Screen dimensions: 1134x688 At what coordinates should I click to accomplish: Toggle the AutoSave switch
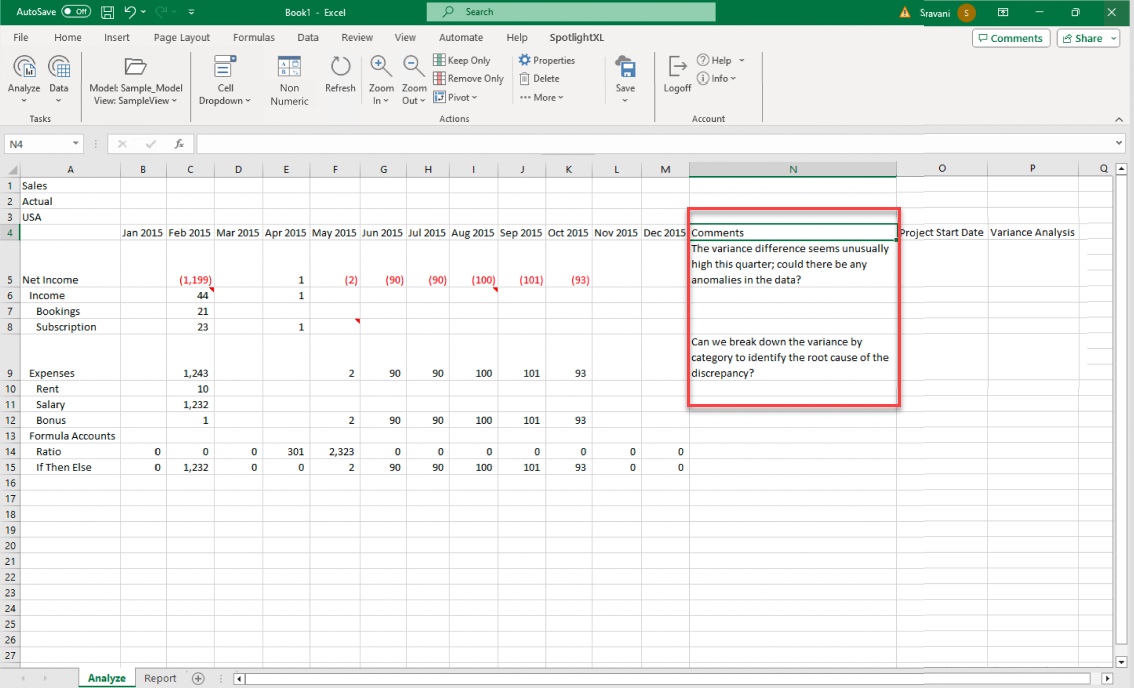[76, 12]
